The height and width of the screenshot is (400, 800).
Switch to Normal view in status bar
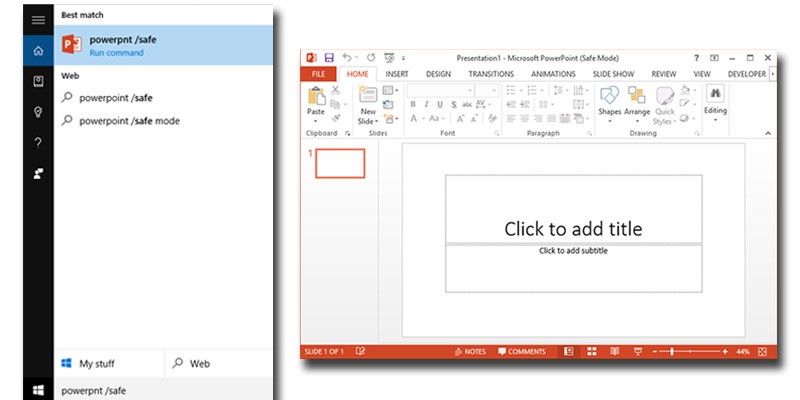coord(569,352)
